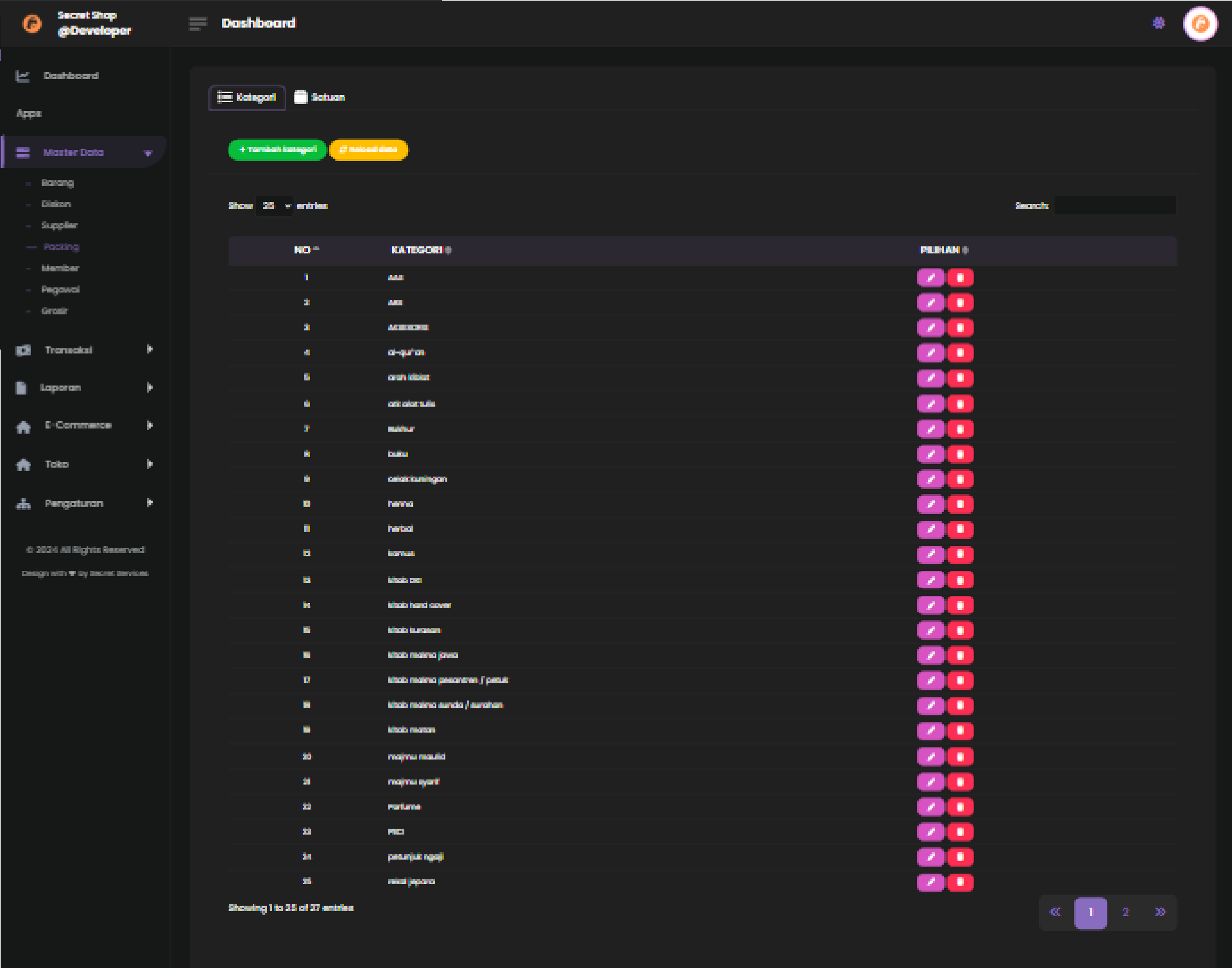1232x968 pixels.
Task: Click the green Tambah kategori button
Action: (x=277, y=150)
